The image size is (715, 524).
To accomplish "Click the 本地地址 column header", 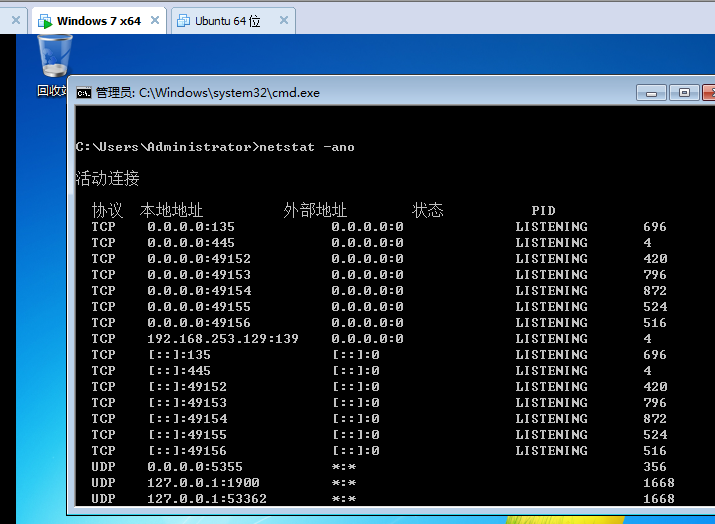I will click(171, 210).
